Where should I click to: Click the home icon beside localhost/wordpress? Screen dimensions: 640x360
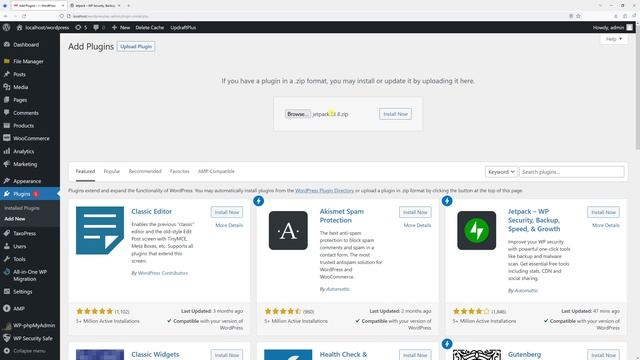click(19, 27)
